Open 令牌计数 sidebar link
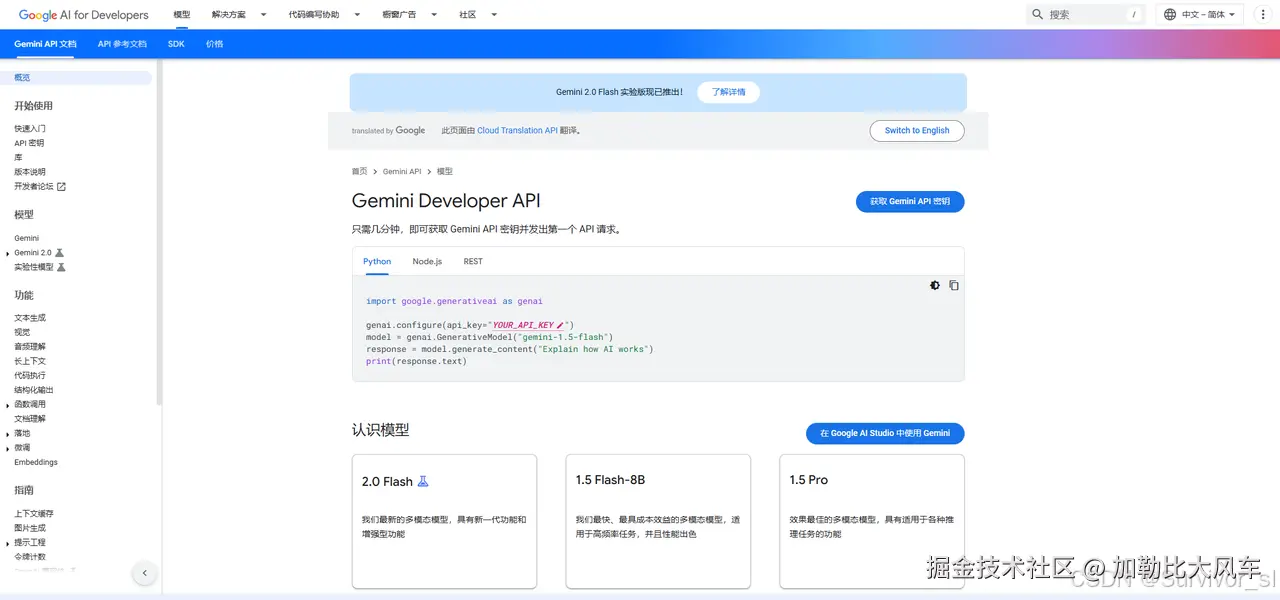The image size is (1280, 600). click(30, 557)
